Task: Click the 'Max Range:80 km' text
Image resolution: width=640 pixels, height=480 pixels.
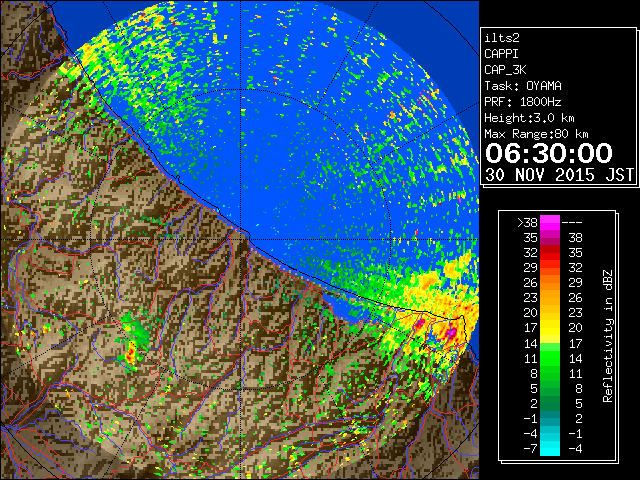Action: (x=536, y=134)
